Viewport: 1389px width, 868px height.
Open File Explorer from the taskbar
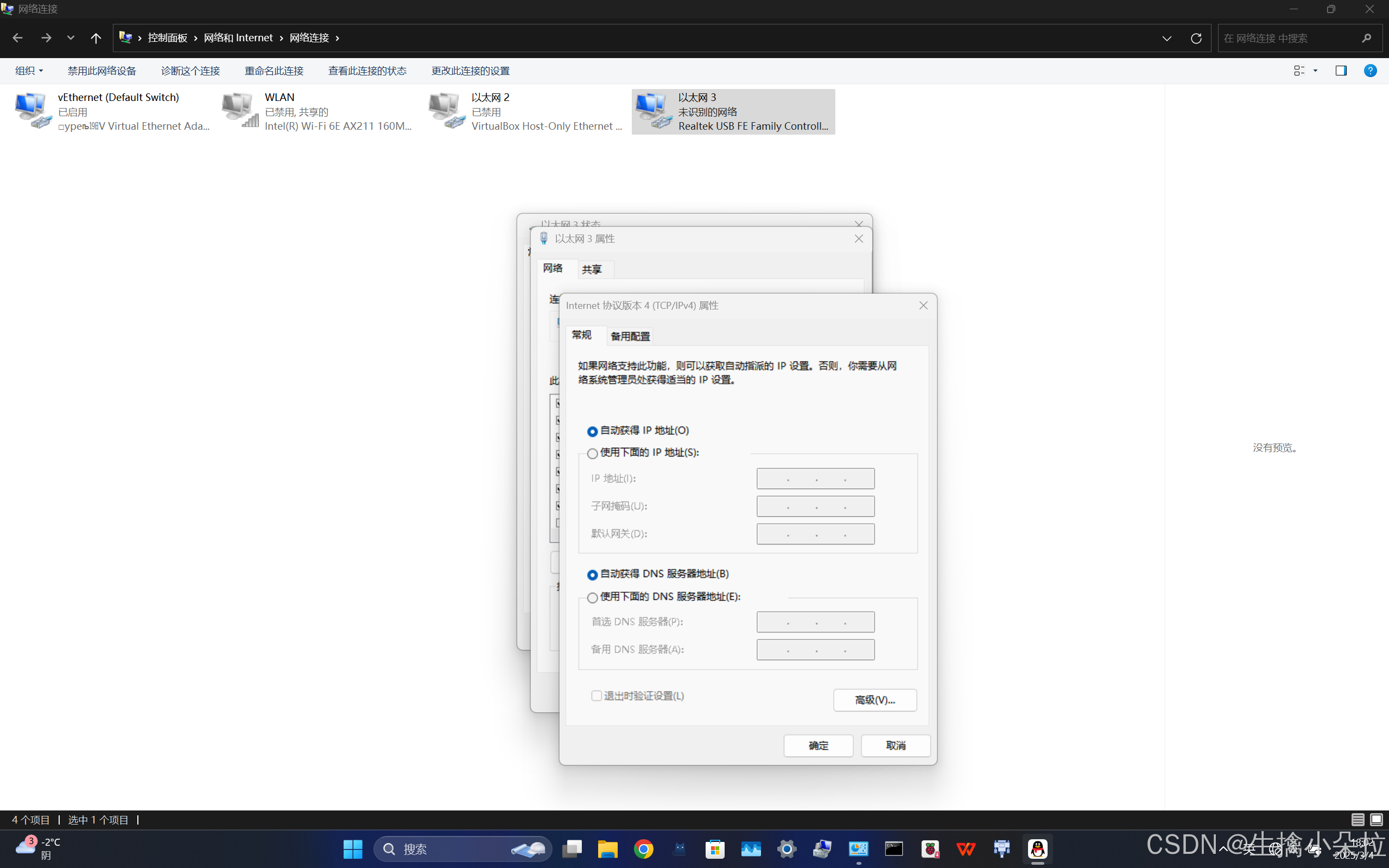click(607, 848)
